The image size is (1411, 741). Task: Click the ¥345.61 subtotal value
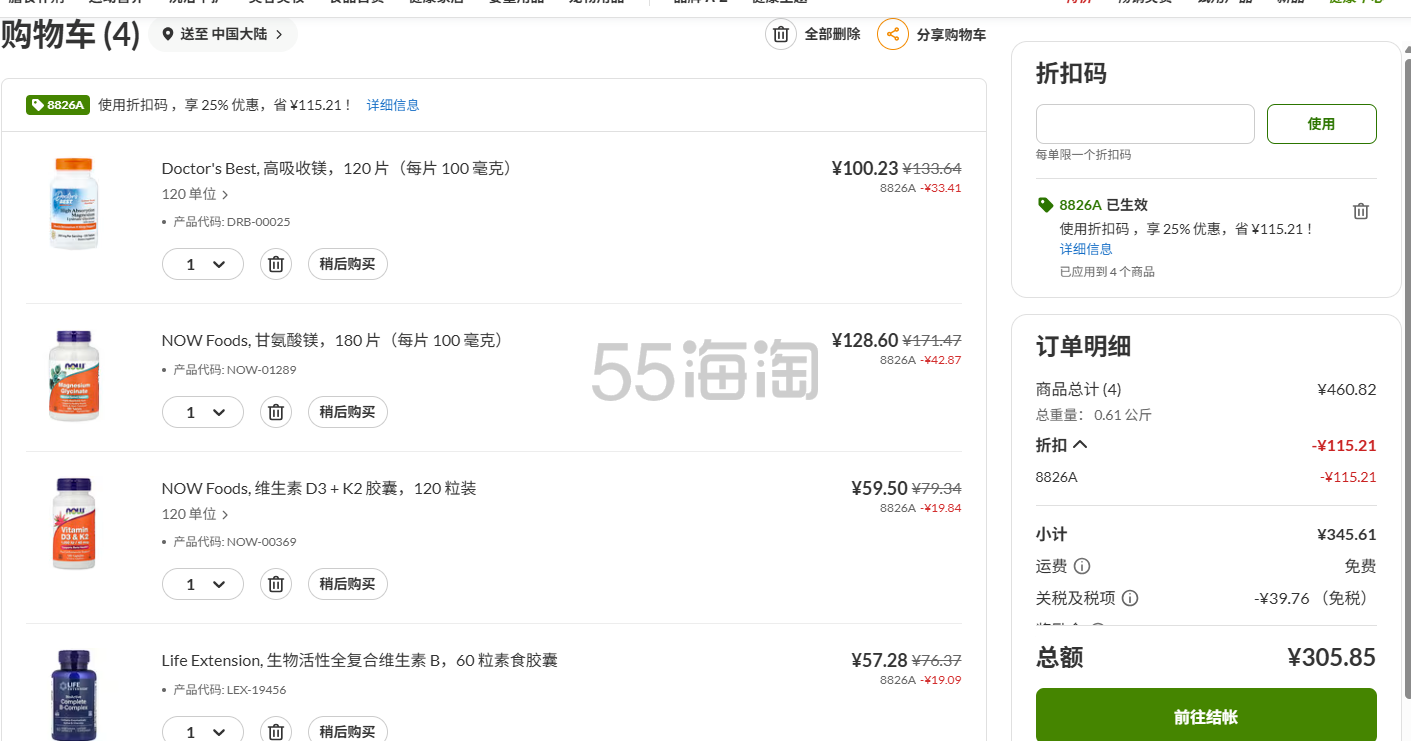point(1346,534)
